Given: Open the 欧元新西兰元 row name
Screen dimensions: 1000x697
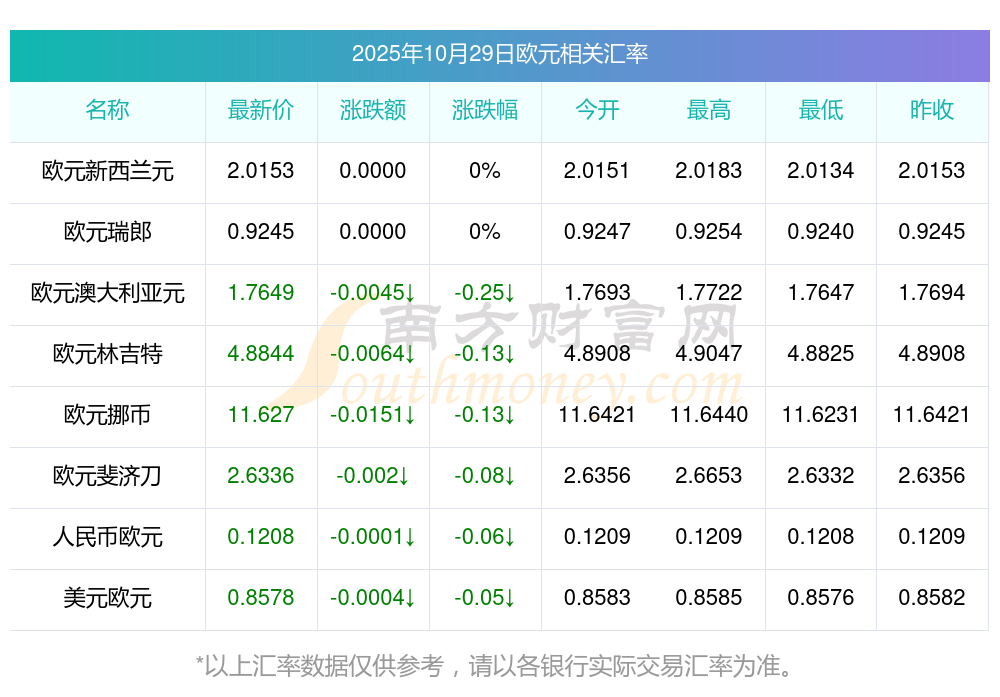Looking at the screenshot, I should 107,171.
